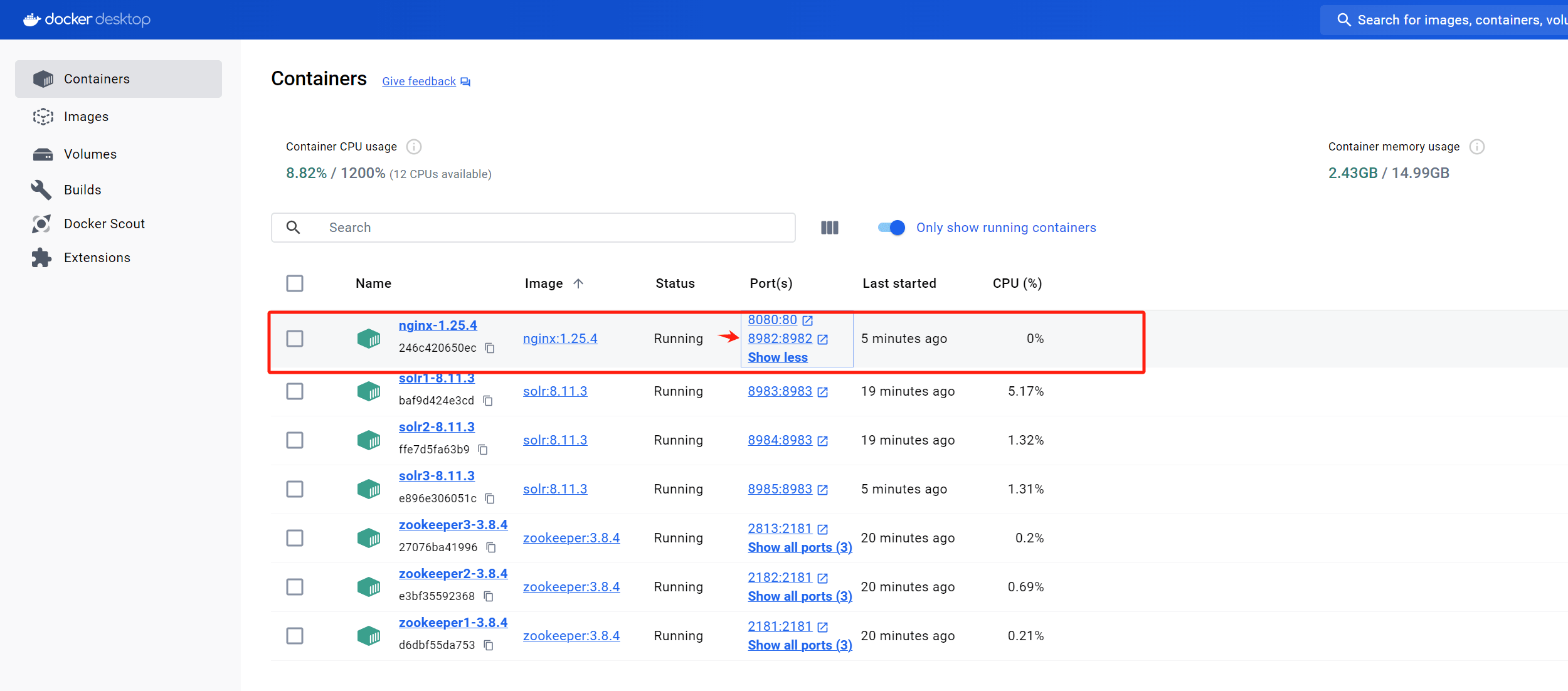The image size is (1568, 691).
Task: Copy container ID baf9d424e3cd
Action: 488,401
